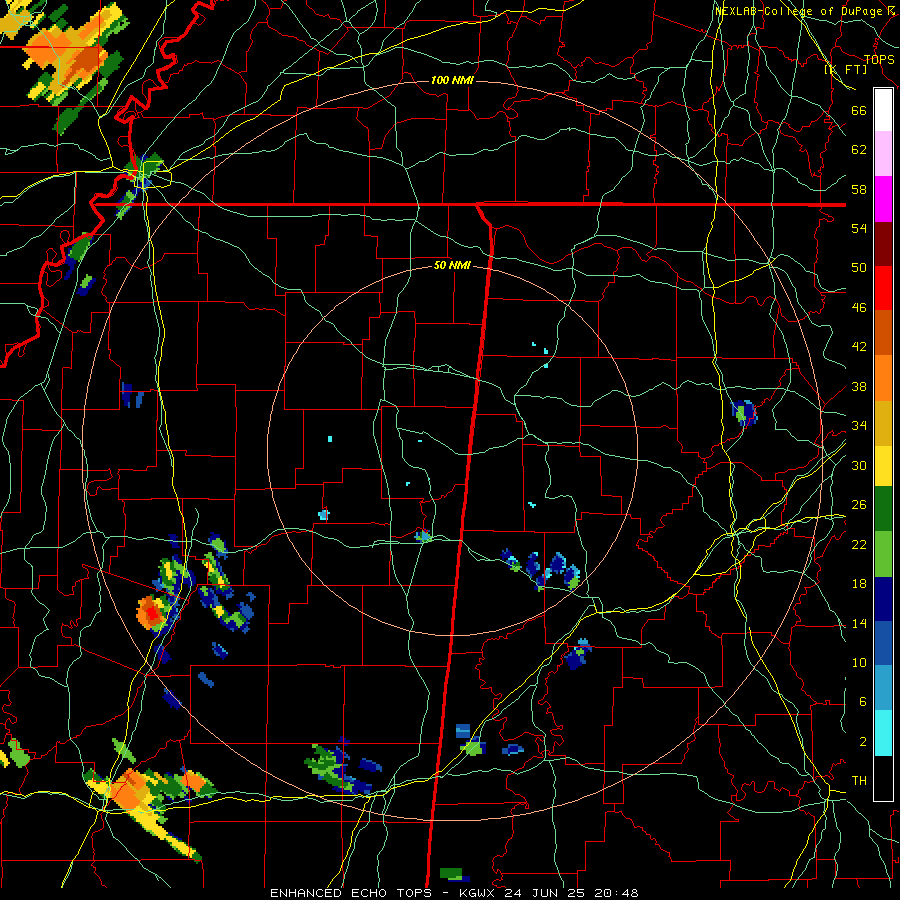Click the white swatch in the tops legend
Image resolution: width=900 pixels, height=900 pixels.
coord(883,110)
